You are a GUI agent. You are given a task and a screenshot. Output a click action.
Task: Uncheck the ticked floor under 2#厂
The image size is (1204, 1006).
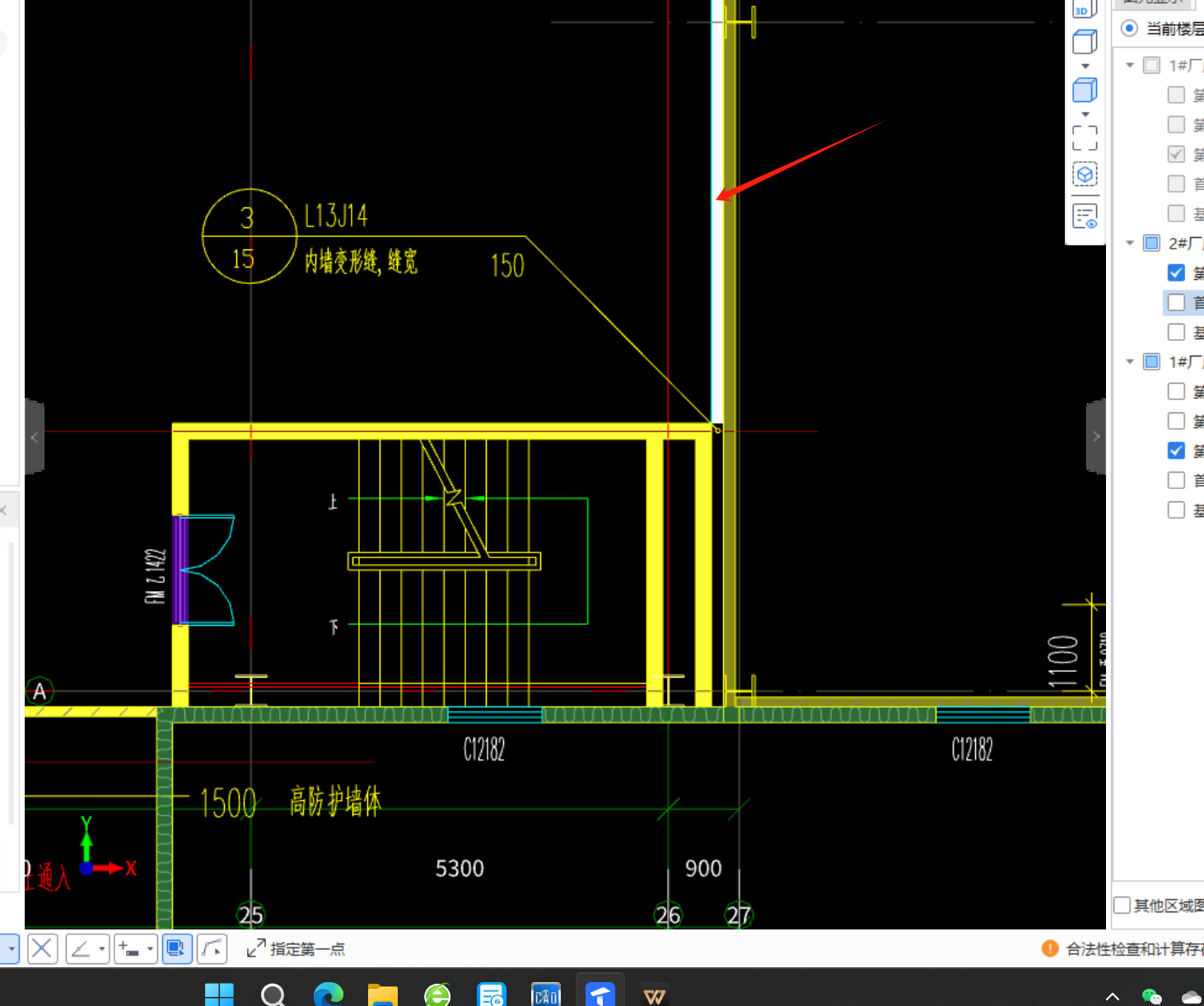(x=1176, y=272)
